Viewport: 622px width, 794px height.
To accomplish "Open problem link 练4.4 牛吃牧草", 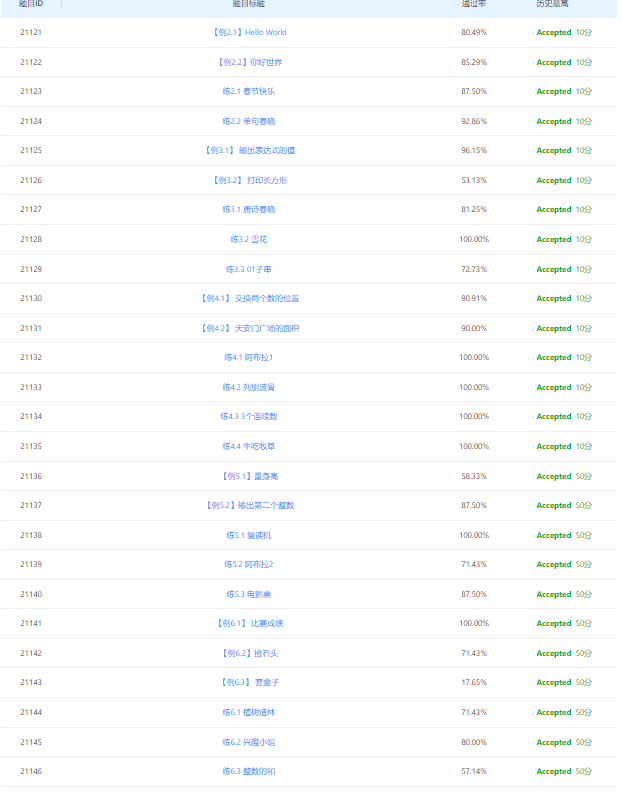I will (x=249, y=446).
